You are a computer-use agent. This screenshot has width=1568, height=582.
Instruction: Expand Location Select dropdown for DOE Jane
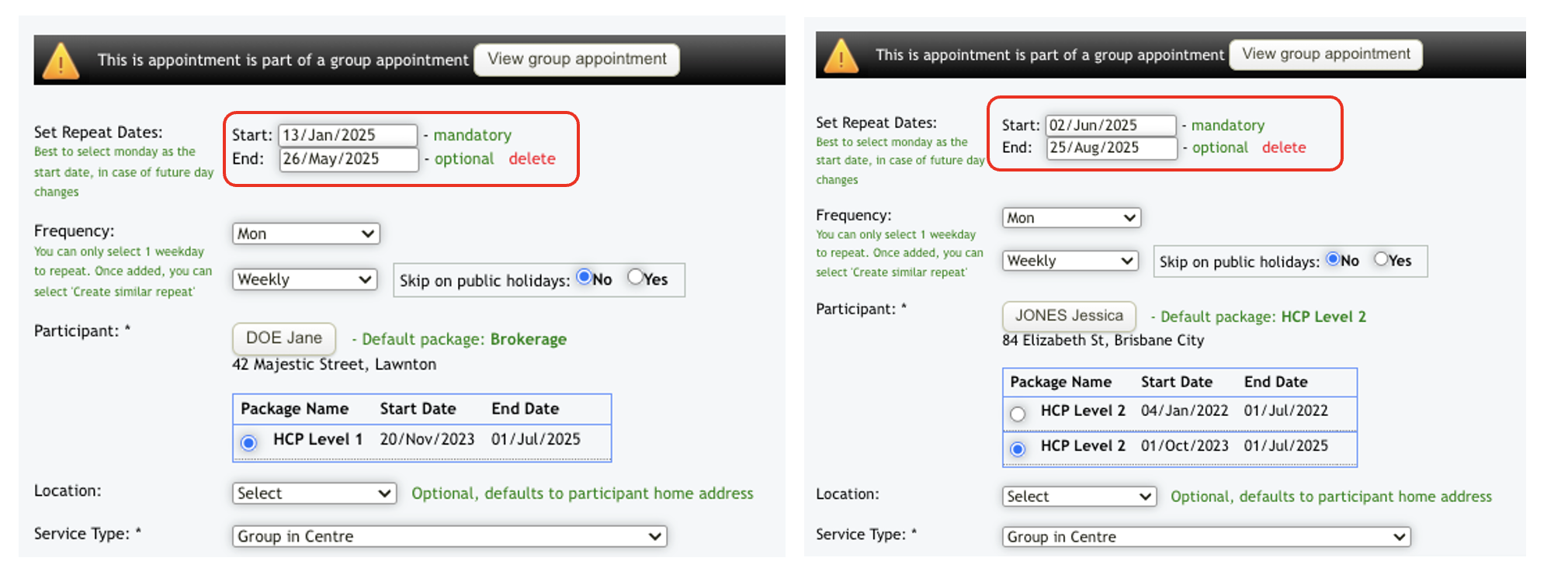tap(314, 494)
